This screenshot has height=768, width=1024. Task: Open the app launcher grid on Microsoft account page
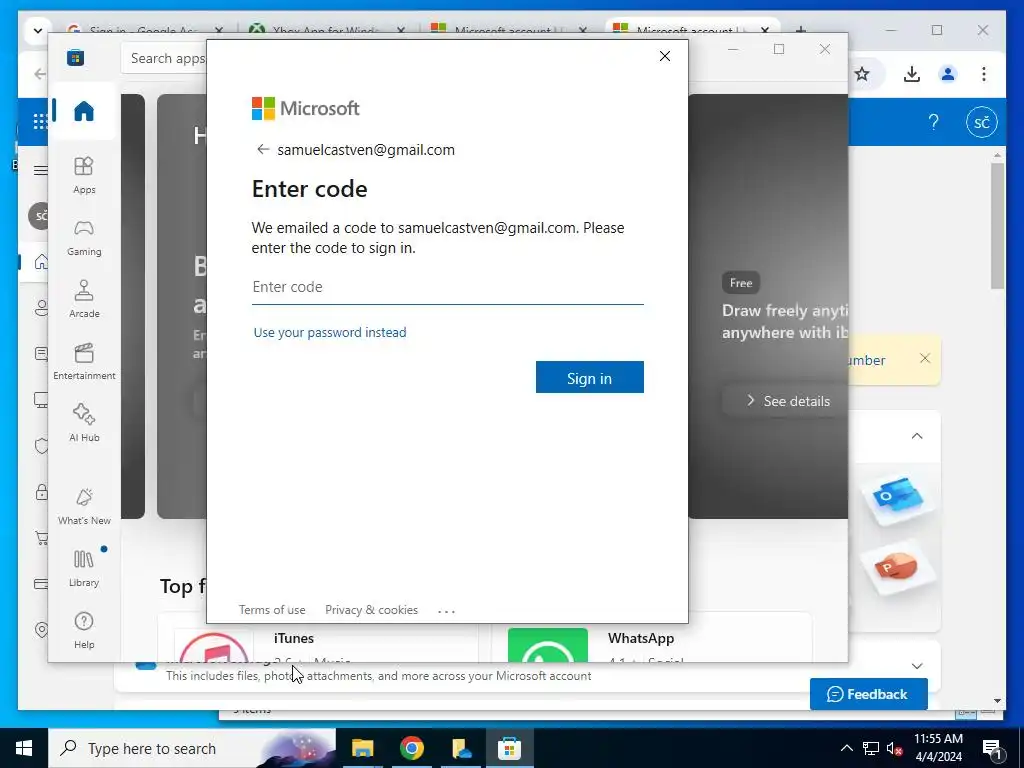pyautogui.click(x=40, y=121)
